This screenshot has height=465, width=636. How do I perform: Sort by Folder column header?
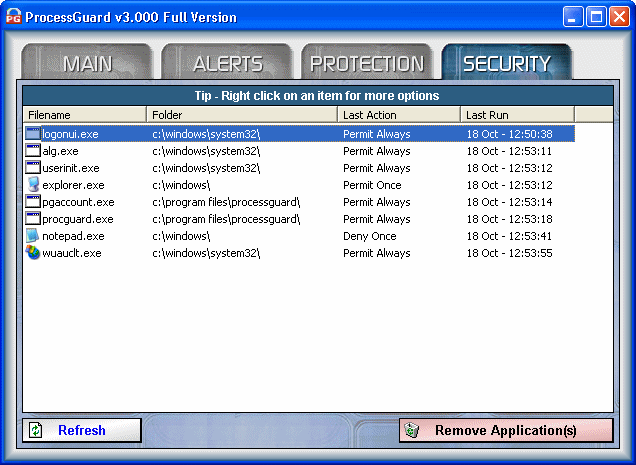coord(242,115)
